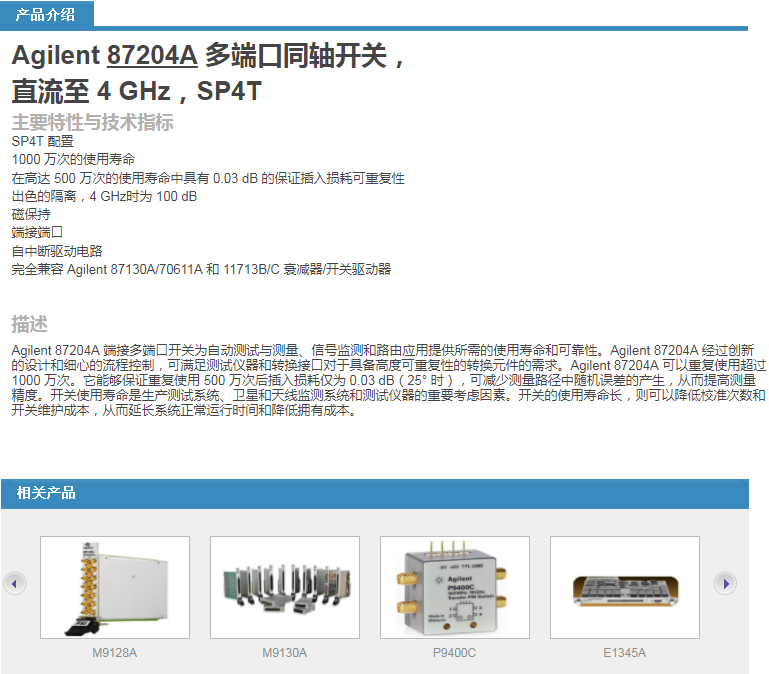
Task: Click the title text '直流至 4 GHz，SP4T'
Action: tap(136, 91)
